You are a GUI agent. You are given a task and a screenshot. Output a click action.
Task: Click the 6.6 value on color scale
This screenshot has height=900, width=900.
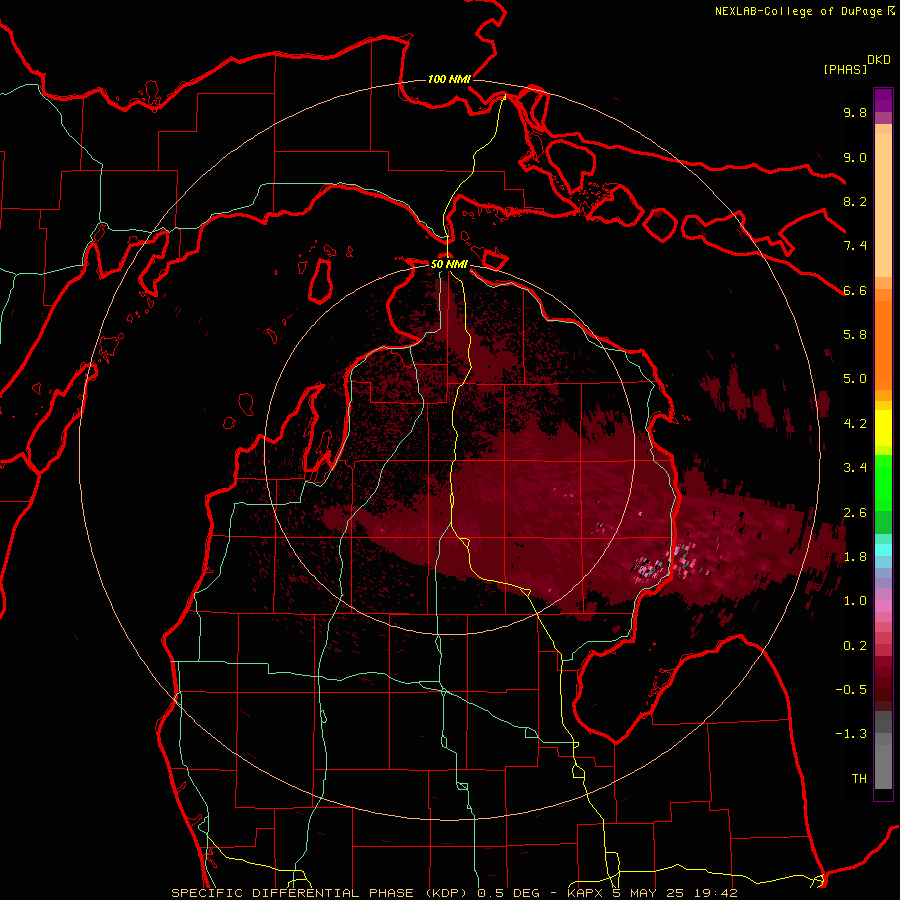855,290
